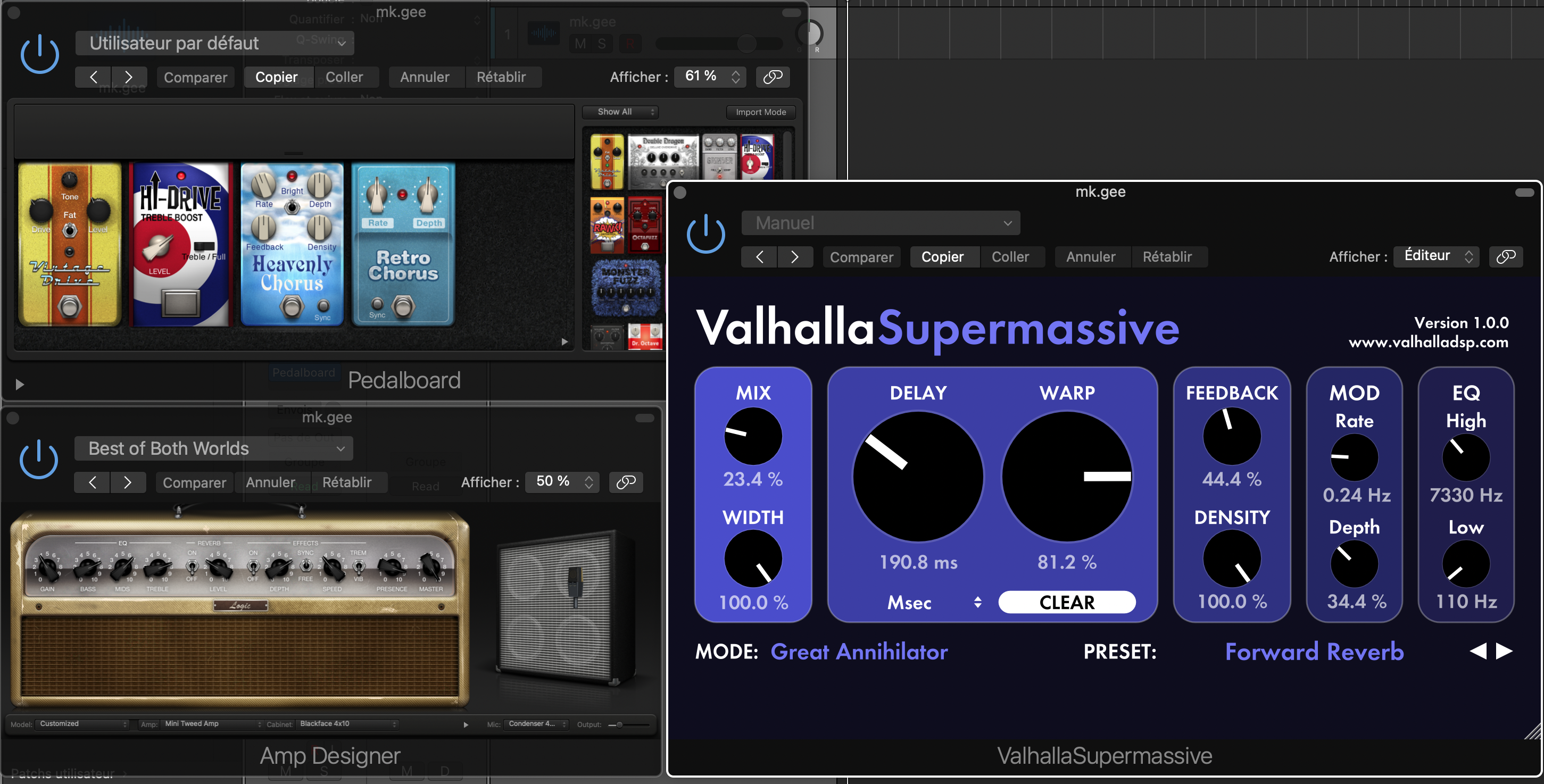
Task: Go to previous preset in Amp Designer window
Action: pyautogui.click(x=92, y=482)
